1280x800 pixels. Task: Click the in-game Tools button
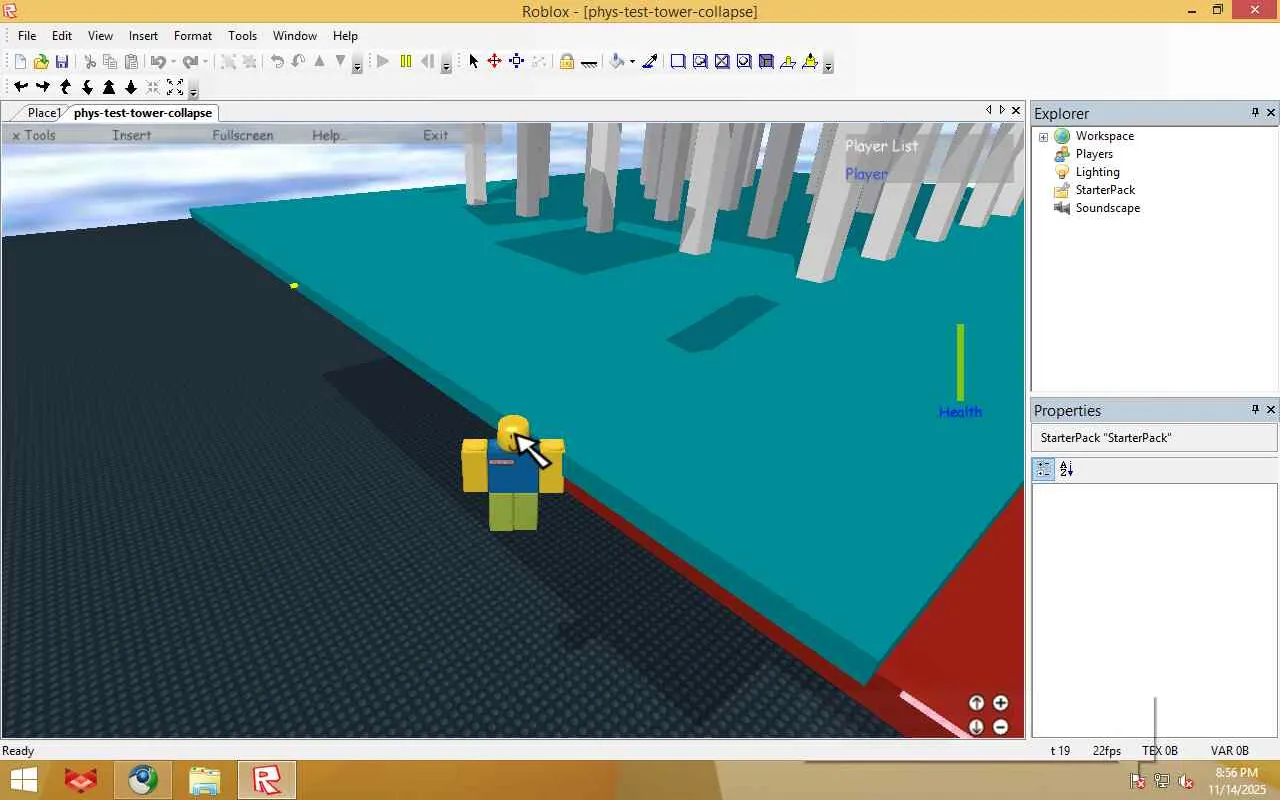tap(34, 135)
